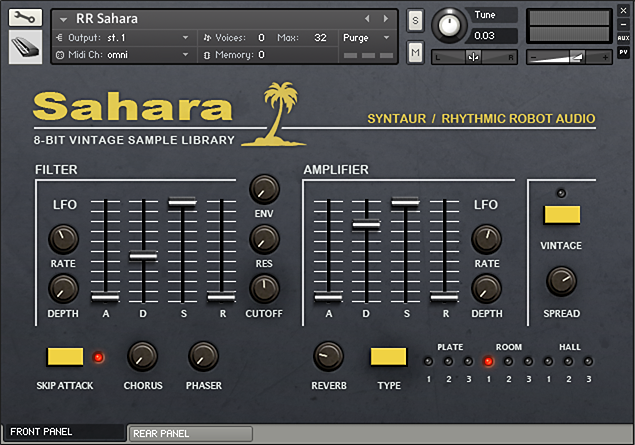Screen dimensions: 635x445
Task: Select Plate 1 reverb LED
Action: [x=428, y=361]
